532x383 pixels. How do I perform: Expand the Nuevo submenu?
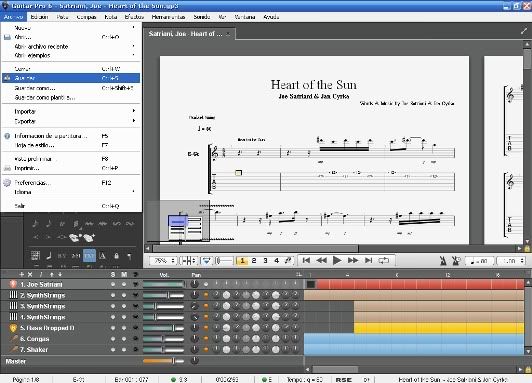tap(71, 28)
